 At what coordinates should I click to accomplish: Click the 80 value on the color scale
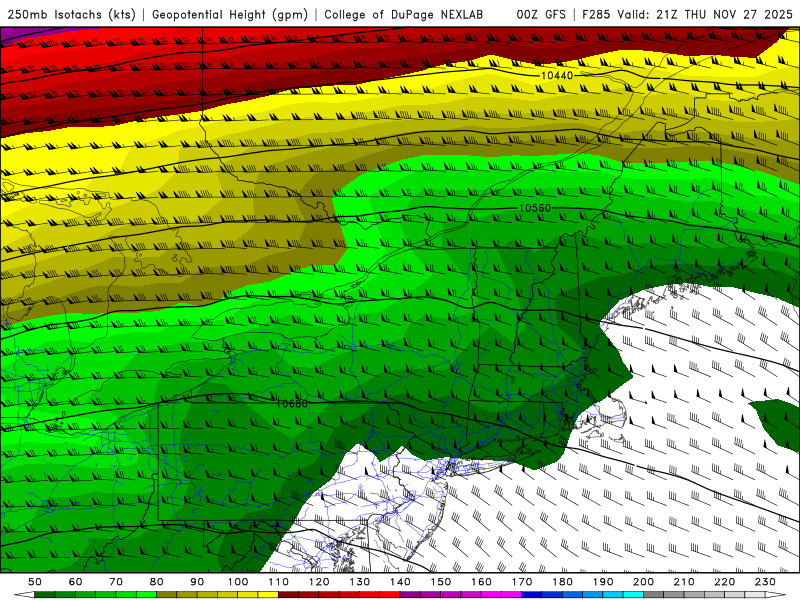coord(157,582)
